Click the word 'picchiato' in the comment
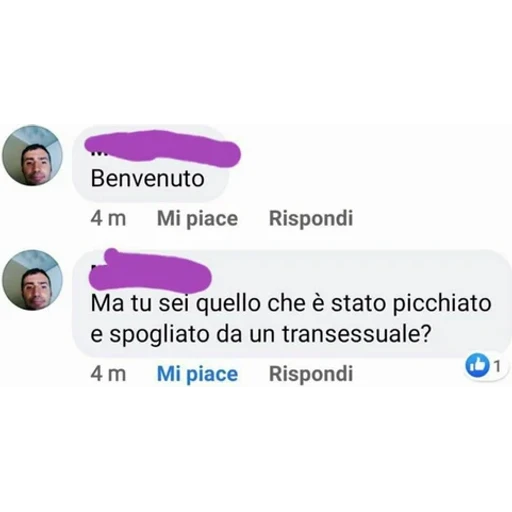Screen dimensions: 512x512 click(442, 304)
